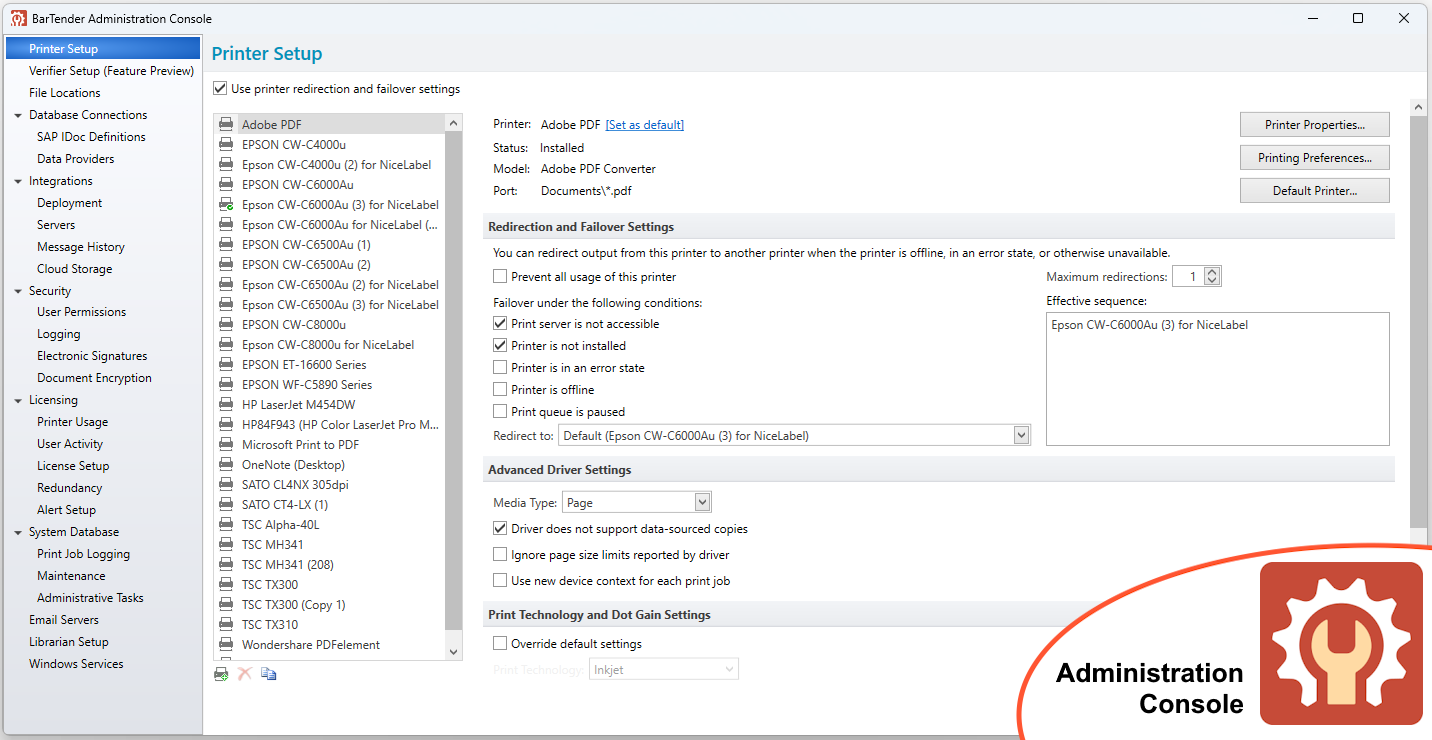Uncheck Print server is not accessible

point(500,324)
